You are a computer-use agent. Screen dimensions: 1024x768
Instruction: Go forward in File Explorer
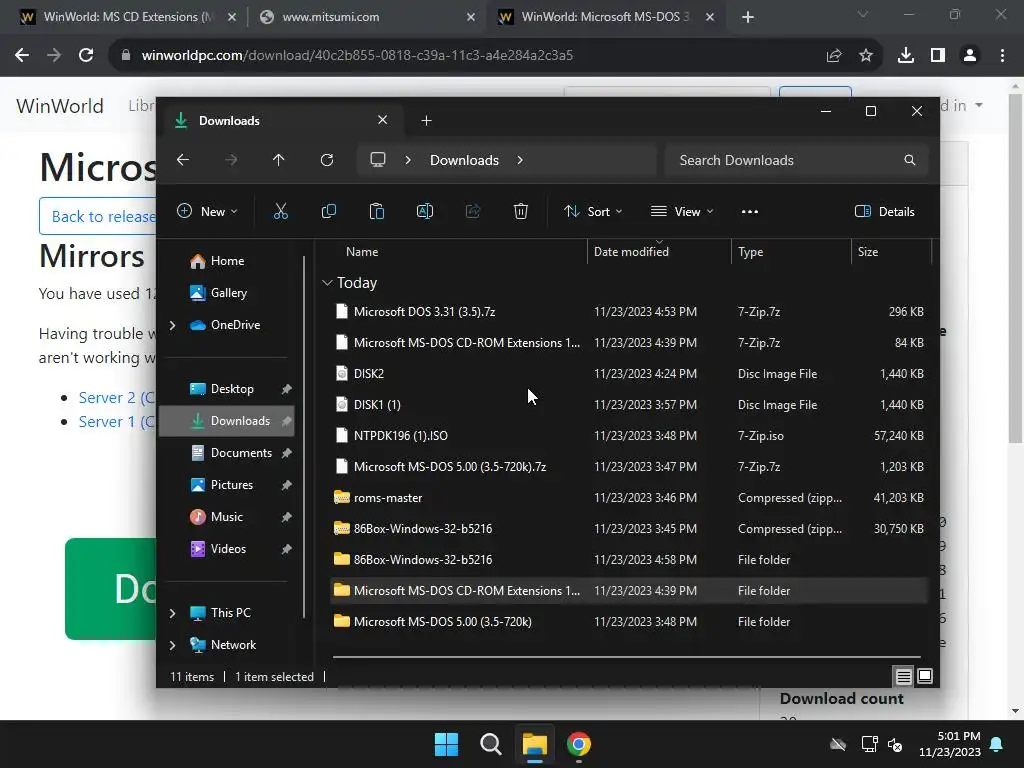pos(231,160)
